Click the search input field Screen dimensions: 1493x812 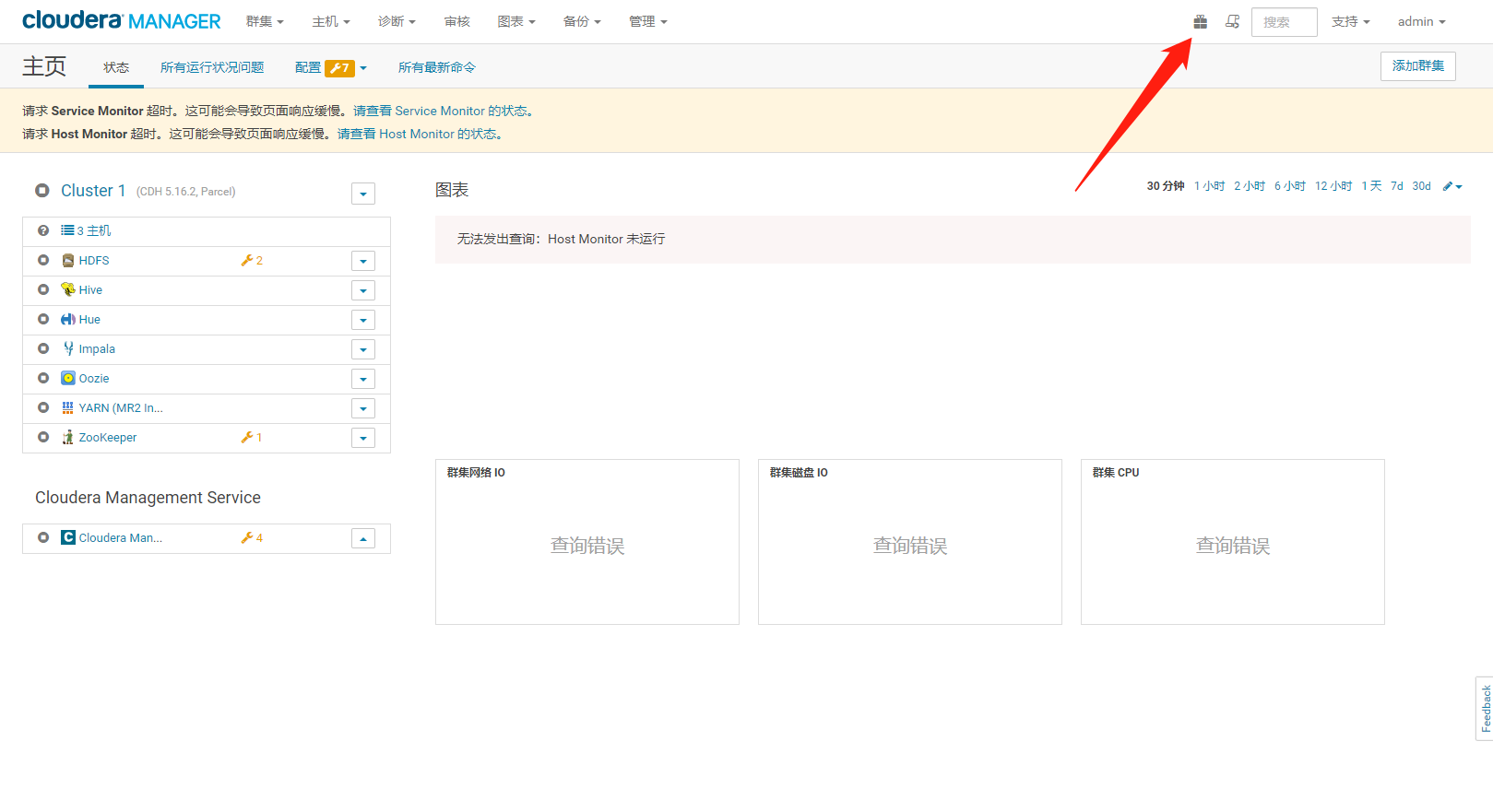pos(1284,22)
